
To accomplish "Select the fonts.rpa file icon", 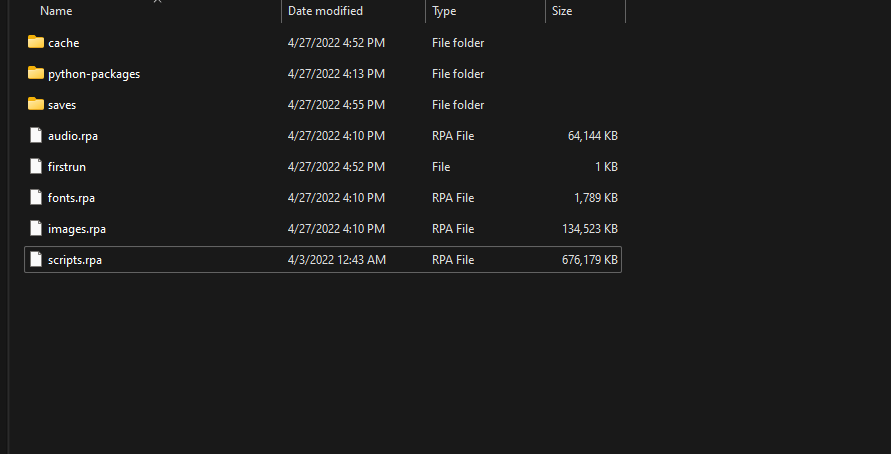I will point(36,198).
